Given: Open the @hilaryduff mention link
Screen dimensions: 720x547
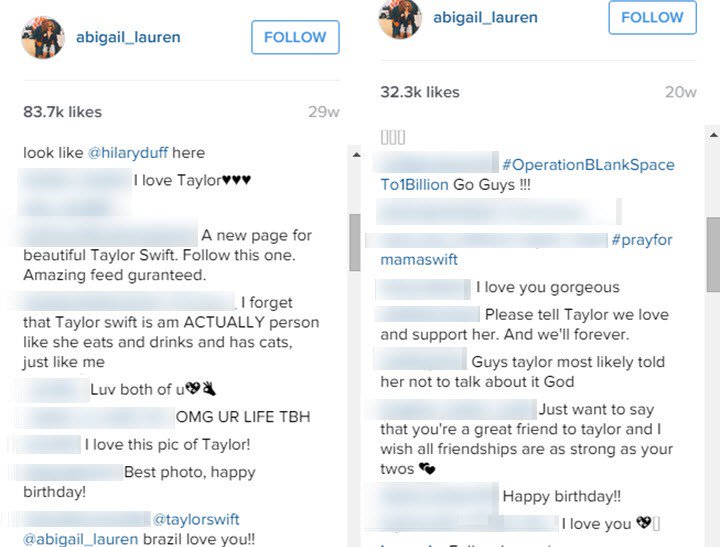Looking at the screenshot, I should (x=128, y=152).
